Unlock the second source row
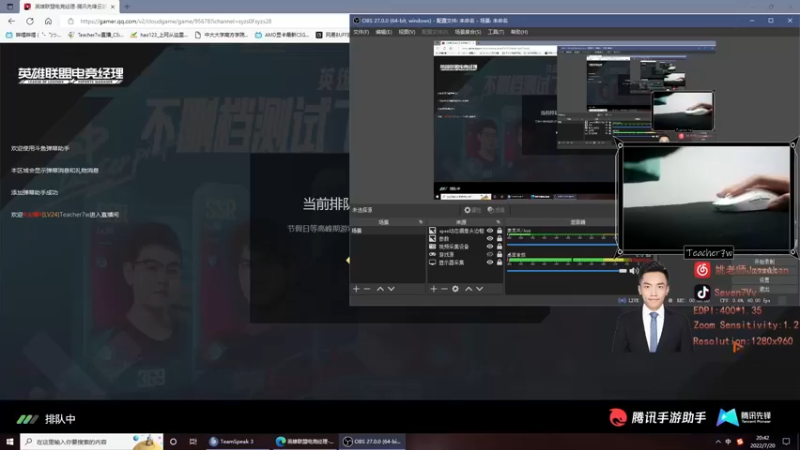The image size is (800, 450). (499, 239)
